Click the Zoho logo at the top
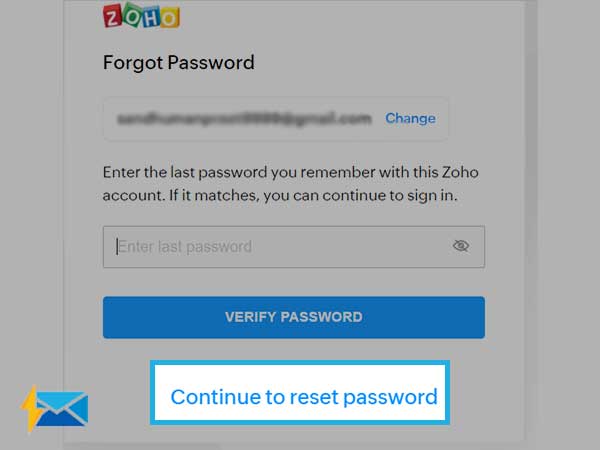This screenshot has height=450, width=600. 141,16
